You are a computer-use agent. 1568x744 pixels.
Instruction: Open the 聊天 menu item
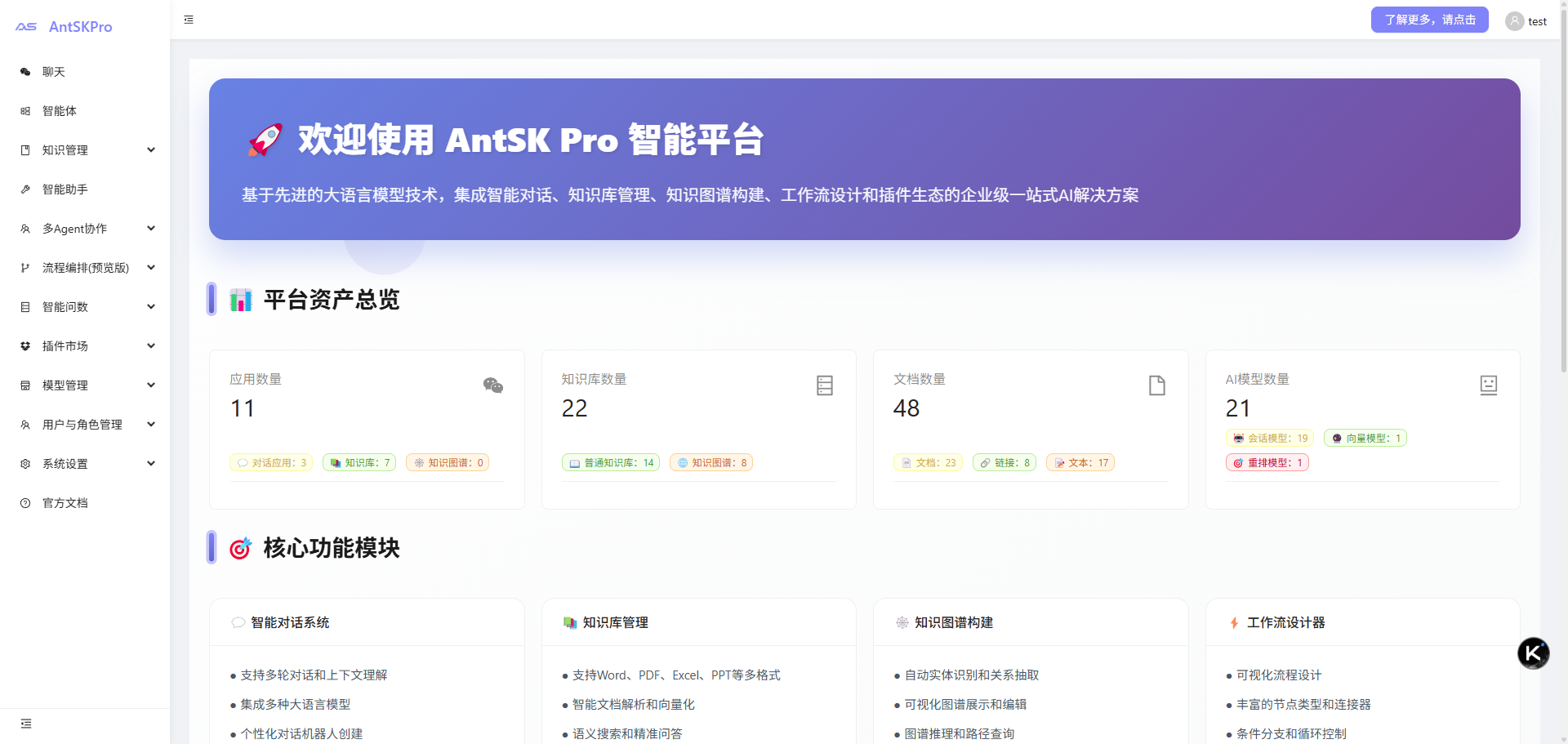point(85,72)
